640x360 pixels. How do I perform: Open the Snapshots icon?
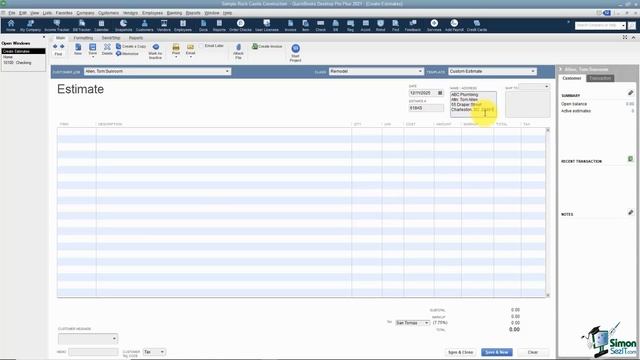coord(123,25)
